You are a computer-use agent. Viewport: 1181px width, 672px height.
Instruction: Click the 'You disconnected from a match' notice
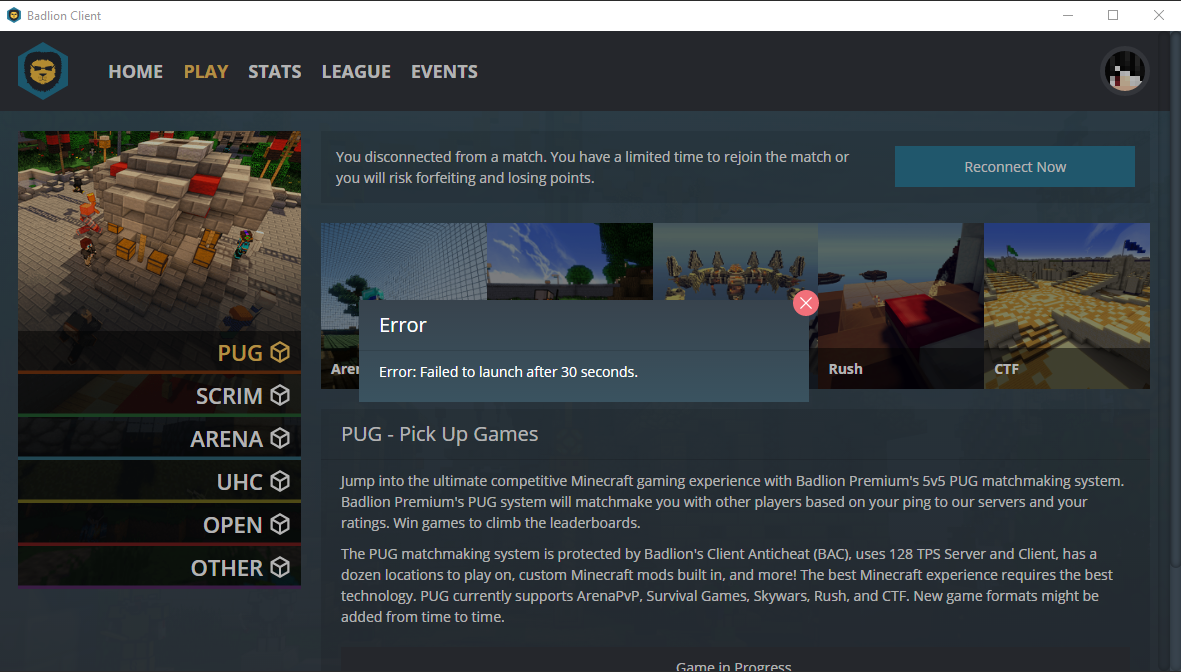click(x=592, y=167)
